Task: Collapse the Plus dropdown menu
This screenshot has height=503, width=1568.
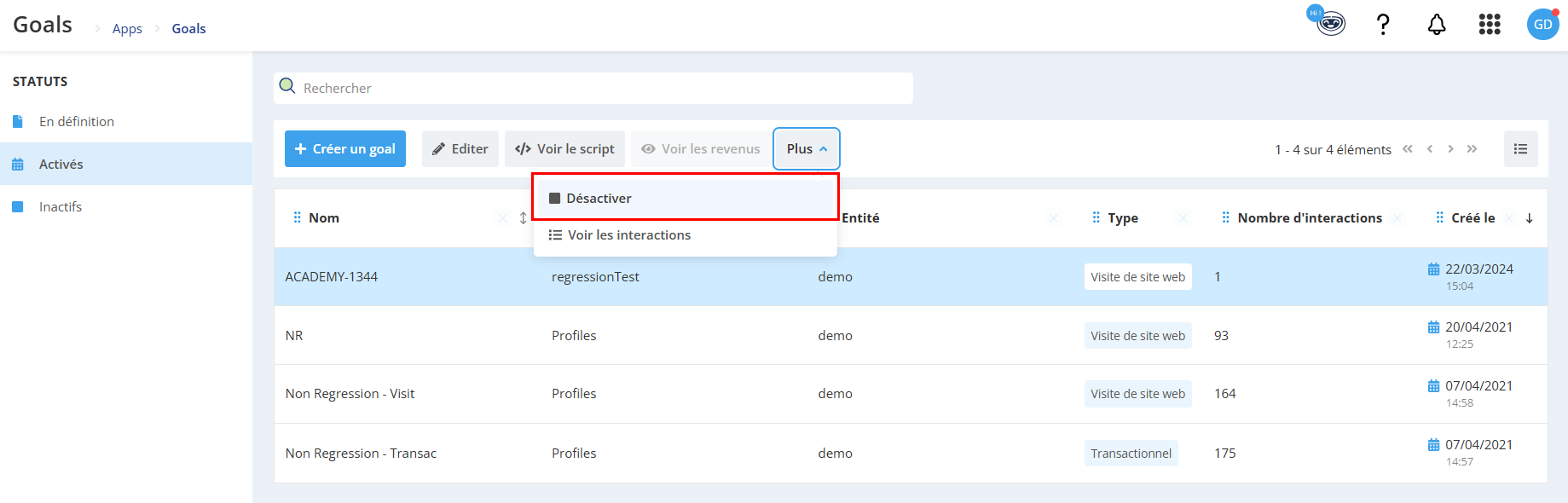Action: coord(807,148)
